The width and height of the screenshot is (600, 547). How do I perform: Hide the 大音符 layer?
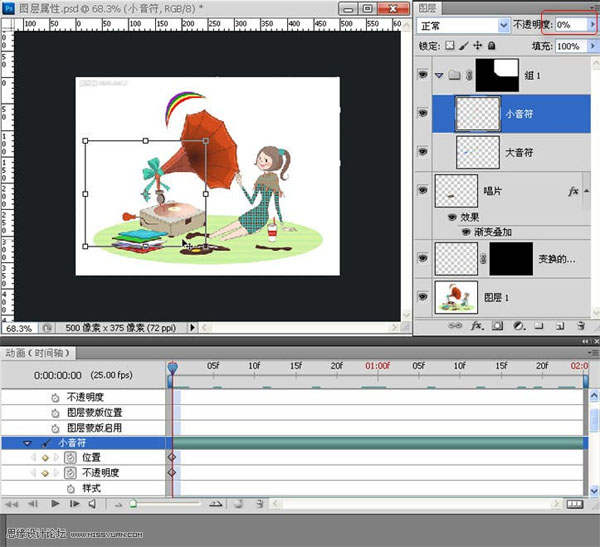tap(424, 151)
